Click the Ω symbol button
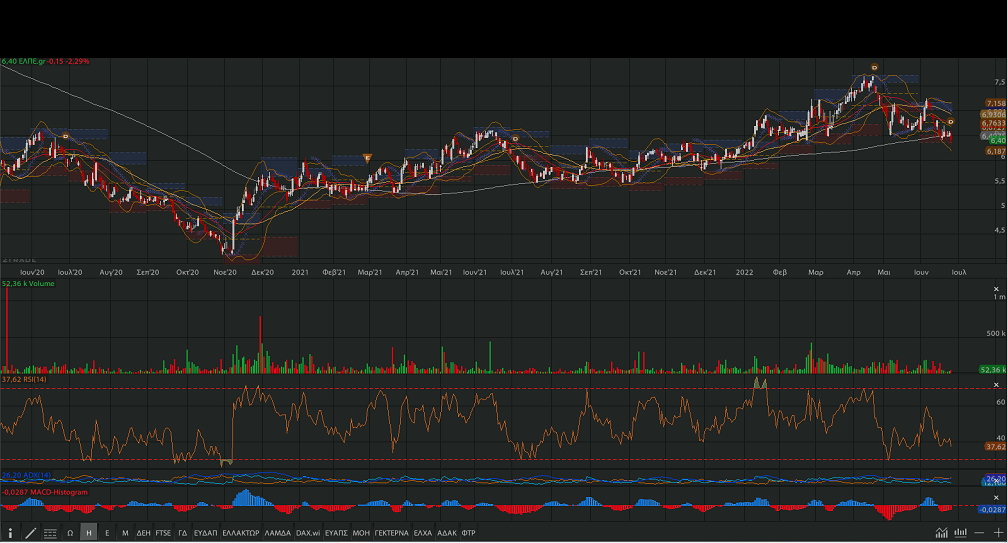Viewport: 1007px width, 543px height. tap(70, 533)
